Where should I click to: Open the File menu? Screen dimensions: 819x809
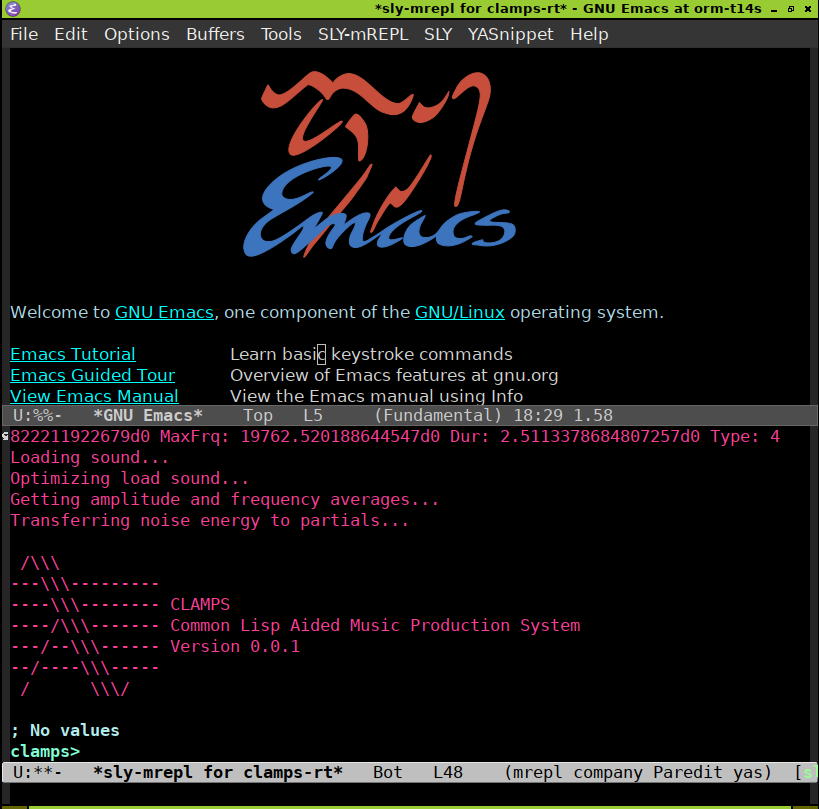(24, 34)
